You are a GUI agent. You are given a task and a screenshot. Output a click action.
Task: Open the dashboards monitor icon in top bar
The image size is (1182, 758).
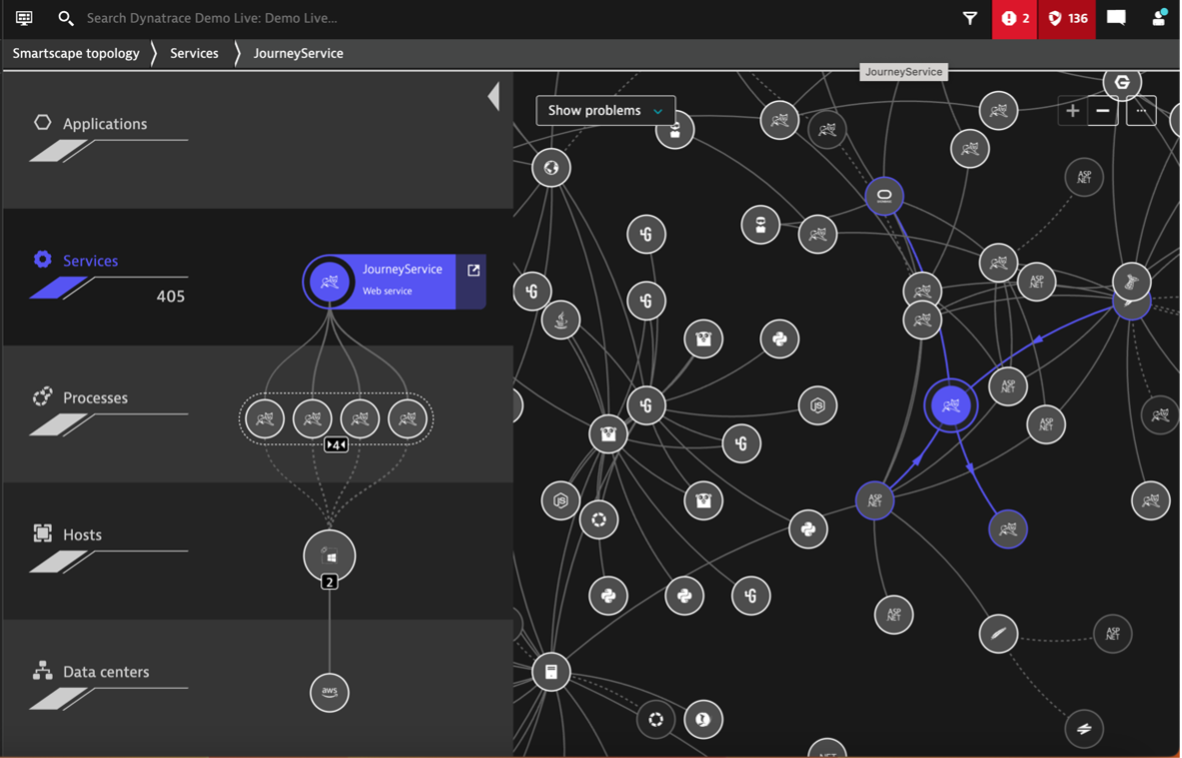[x=24, y=18]
